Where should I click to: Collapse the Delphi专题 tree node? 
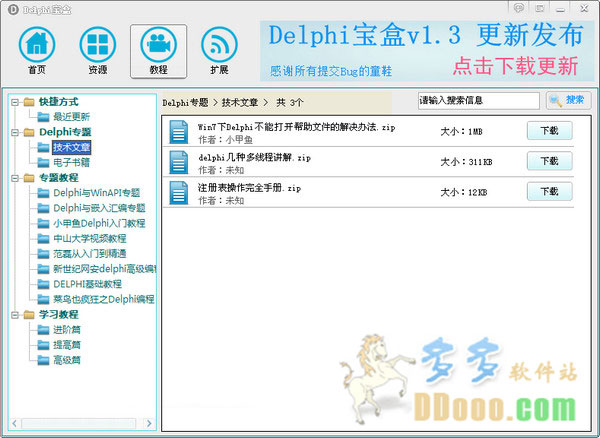tap(15, 133)
